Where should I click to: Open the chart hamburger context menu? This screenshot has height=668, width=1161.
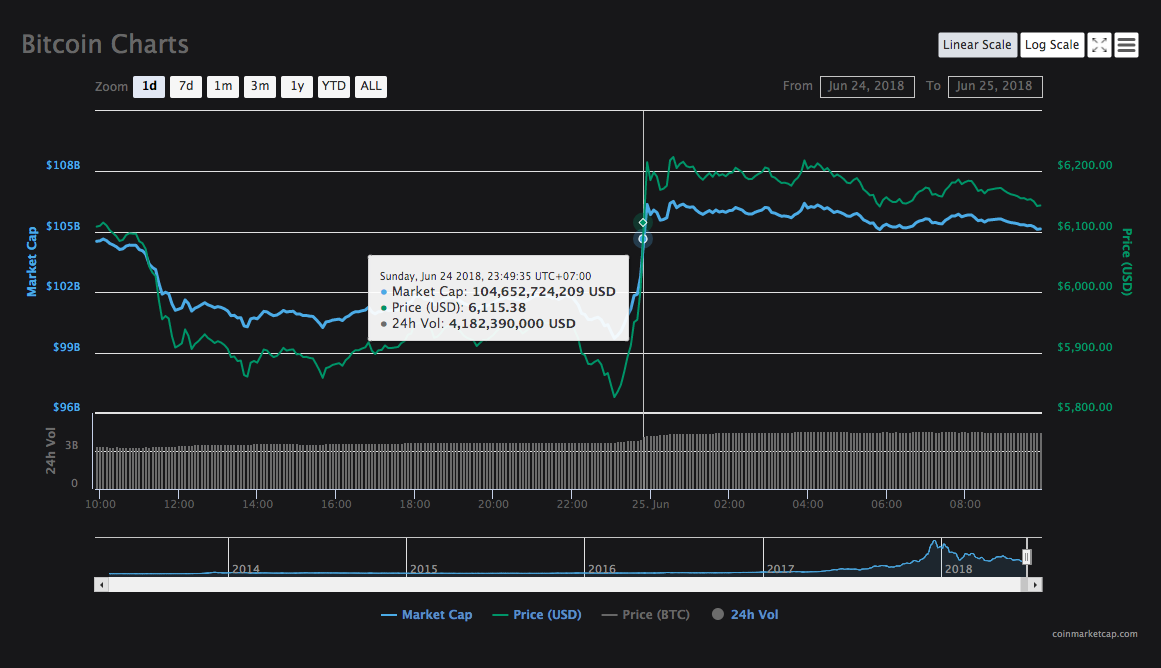coord(1126,45)
